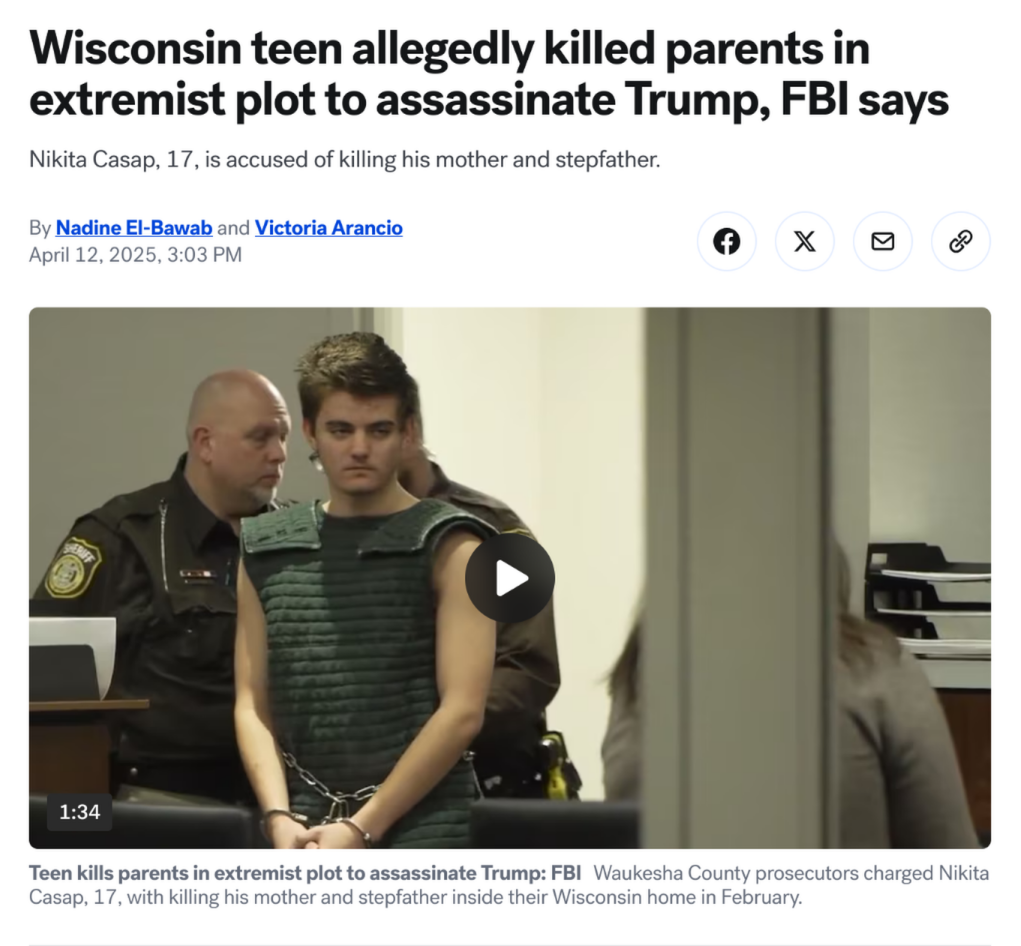Click the April 12, 2025 timestamp
Image resolution: width=1021 pixels, height=946 pixels.
coord(135,255)
